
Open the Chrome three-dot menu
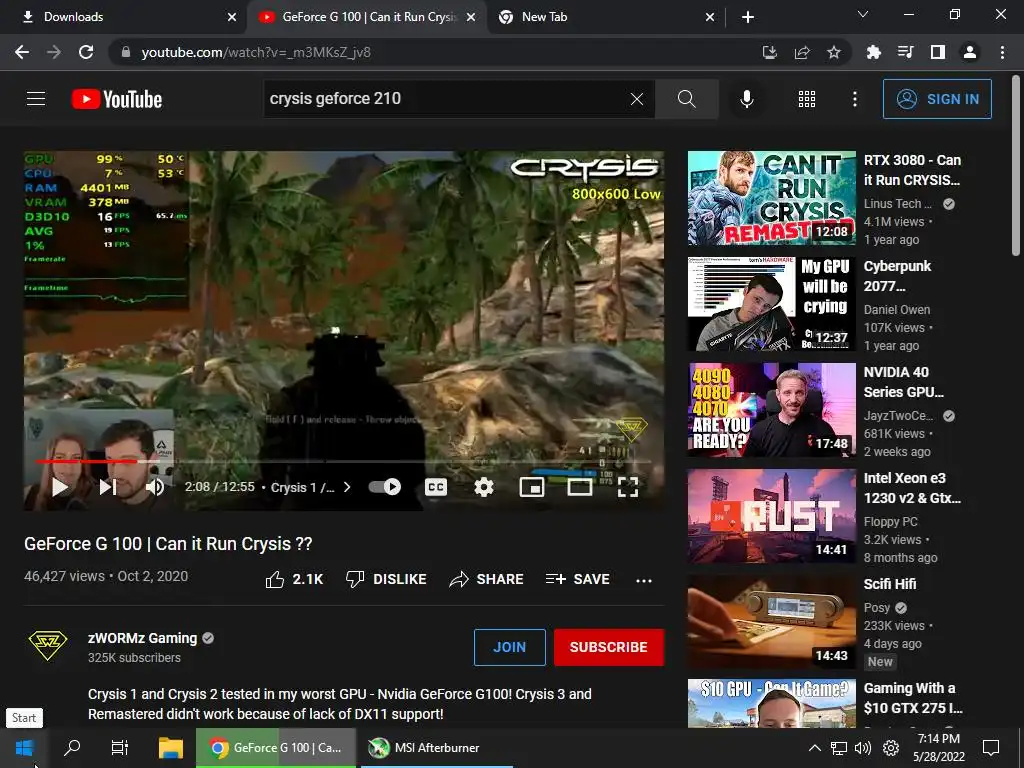click(1002, 52)
